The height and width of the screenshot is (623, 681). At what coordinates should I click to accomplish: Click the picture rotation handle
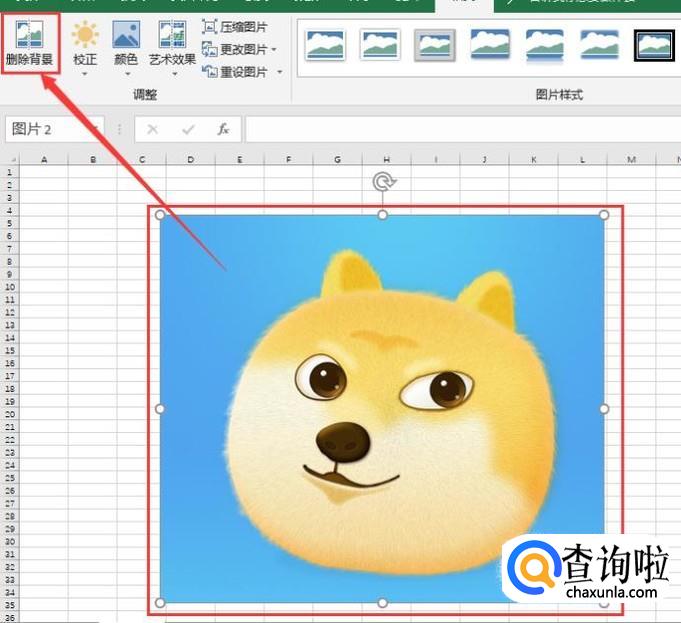[383, 182]
